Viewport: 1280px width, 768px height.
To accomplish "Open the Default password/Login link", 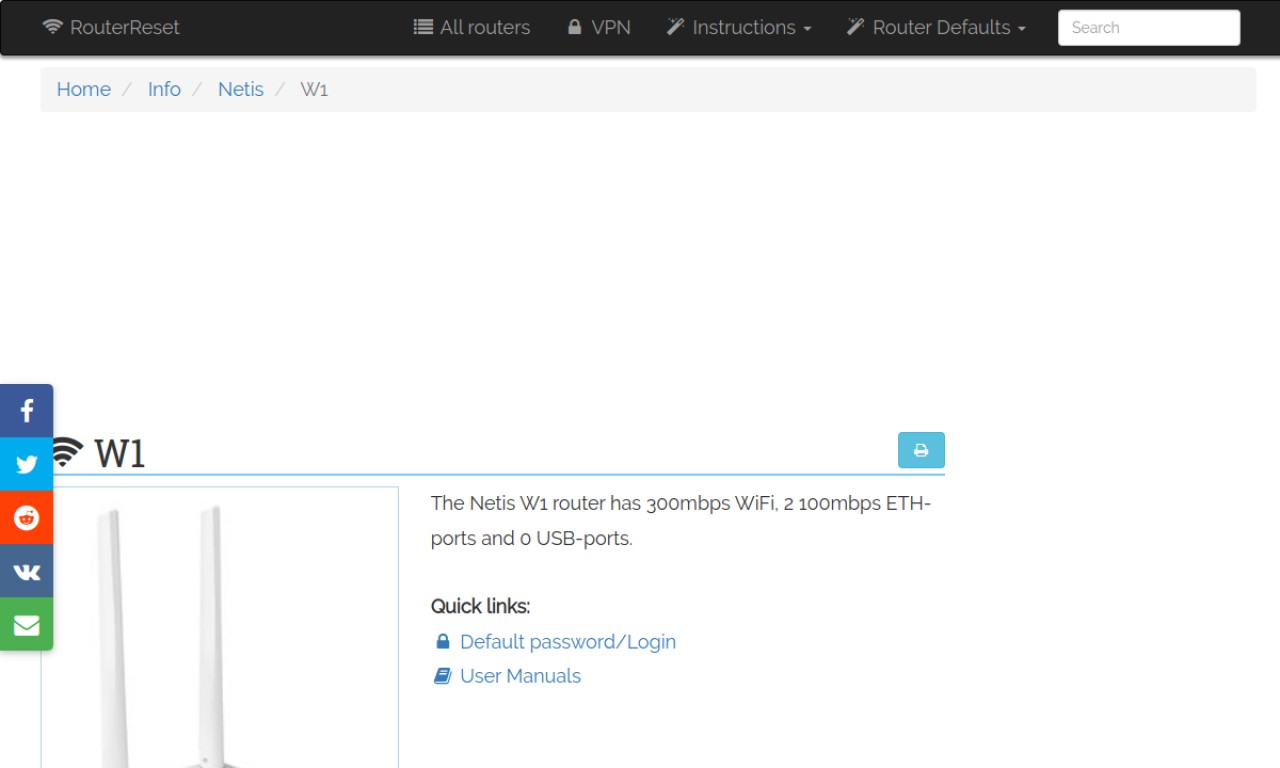I will click(x=568, y=642).
